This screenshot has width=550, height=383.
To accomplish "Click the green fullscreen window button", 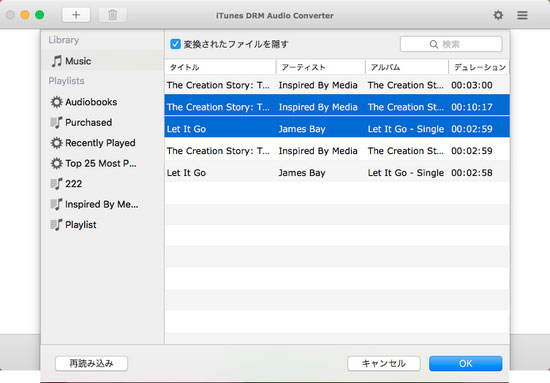I will (x=40, y=15).
